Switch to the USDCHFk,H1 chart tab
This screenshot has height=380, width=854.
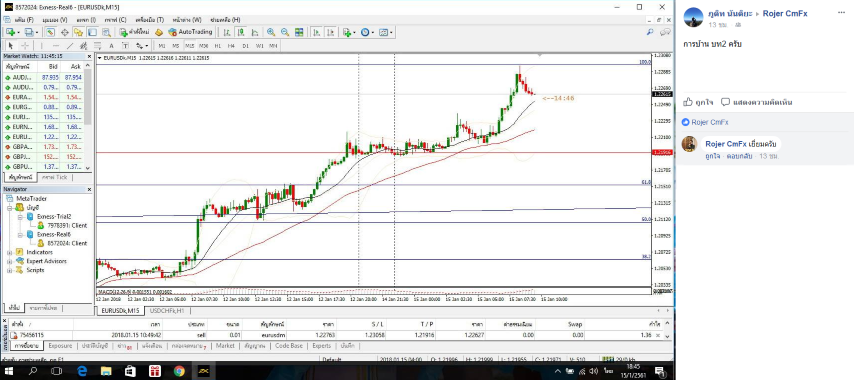coord(167,310)
